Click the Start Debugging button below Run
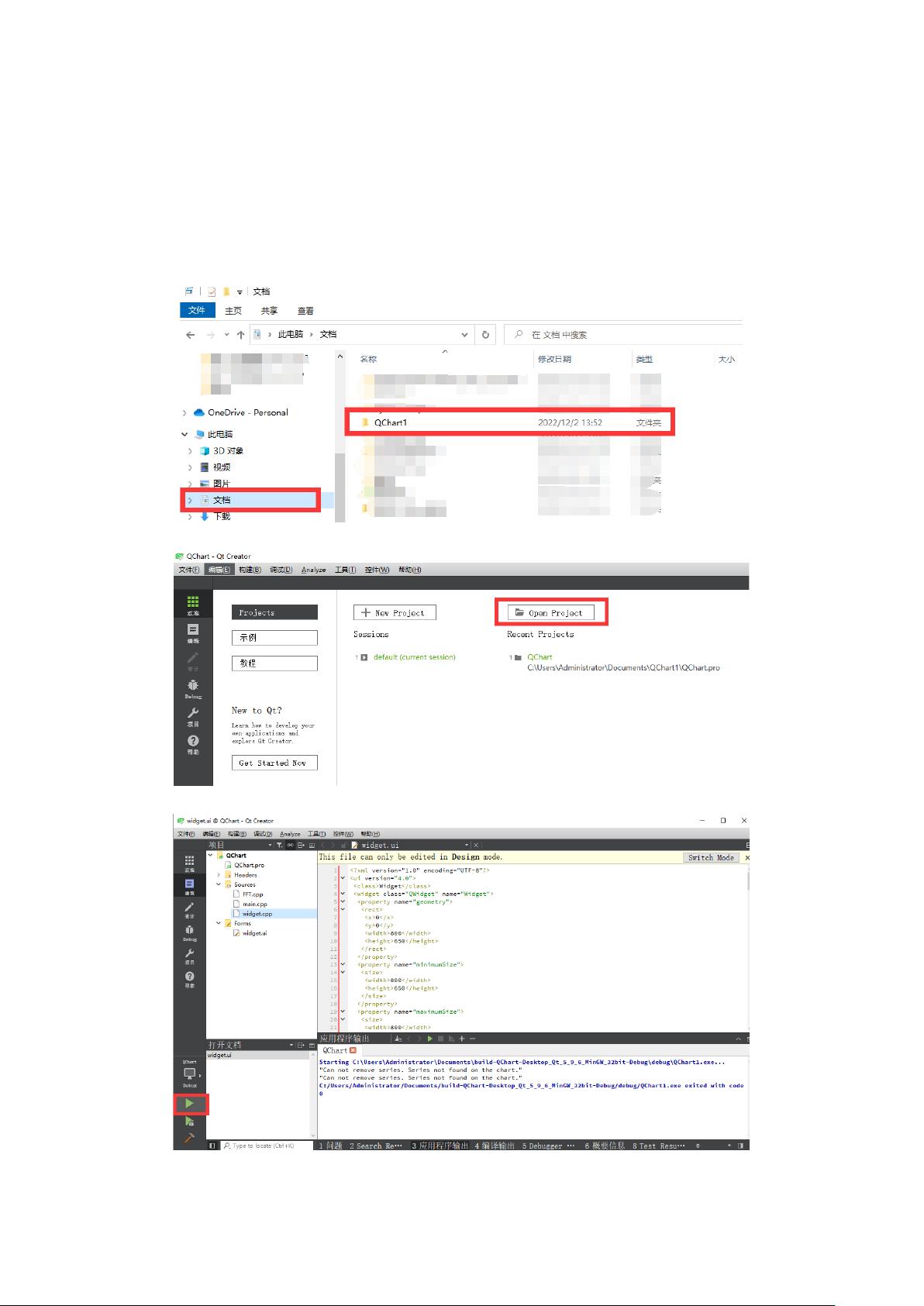The height and width of the screenshot is (1306, 924). pos(189,1122)
